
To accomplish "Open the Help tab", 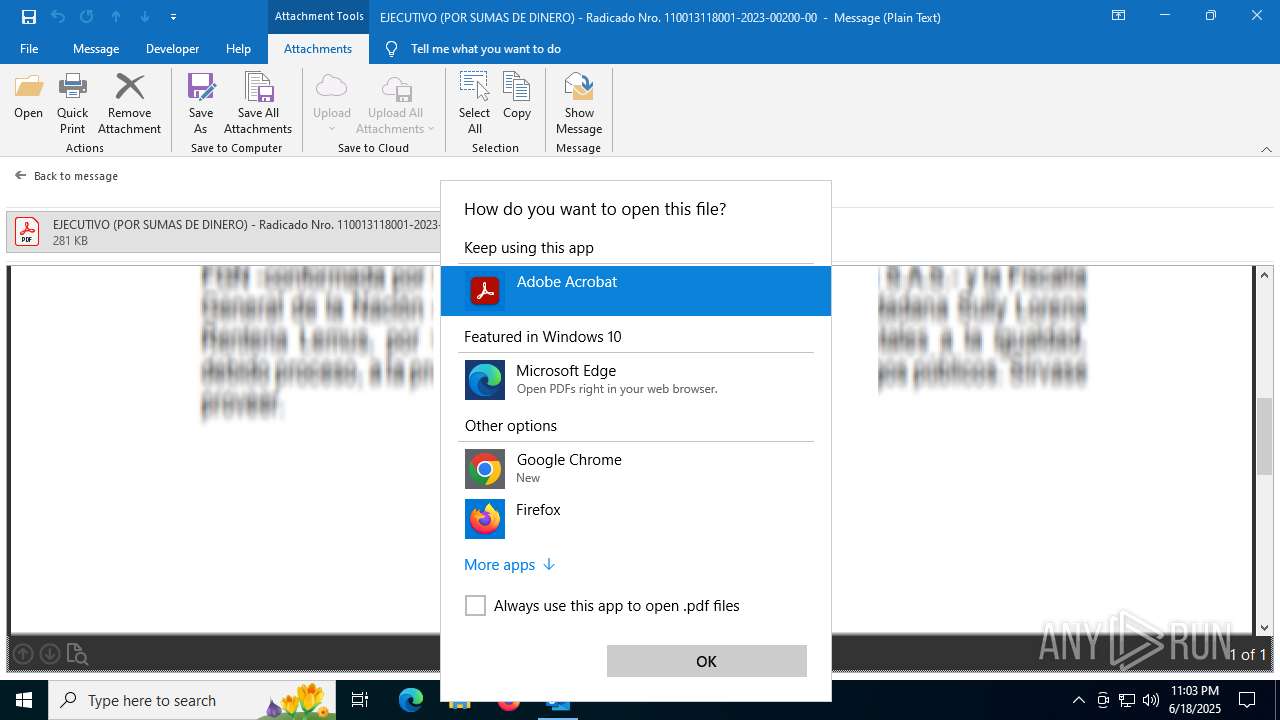I will (x=238, y=48).
